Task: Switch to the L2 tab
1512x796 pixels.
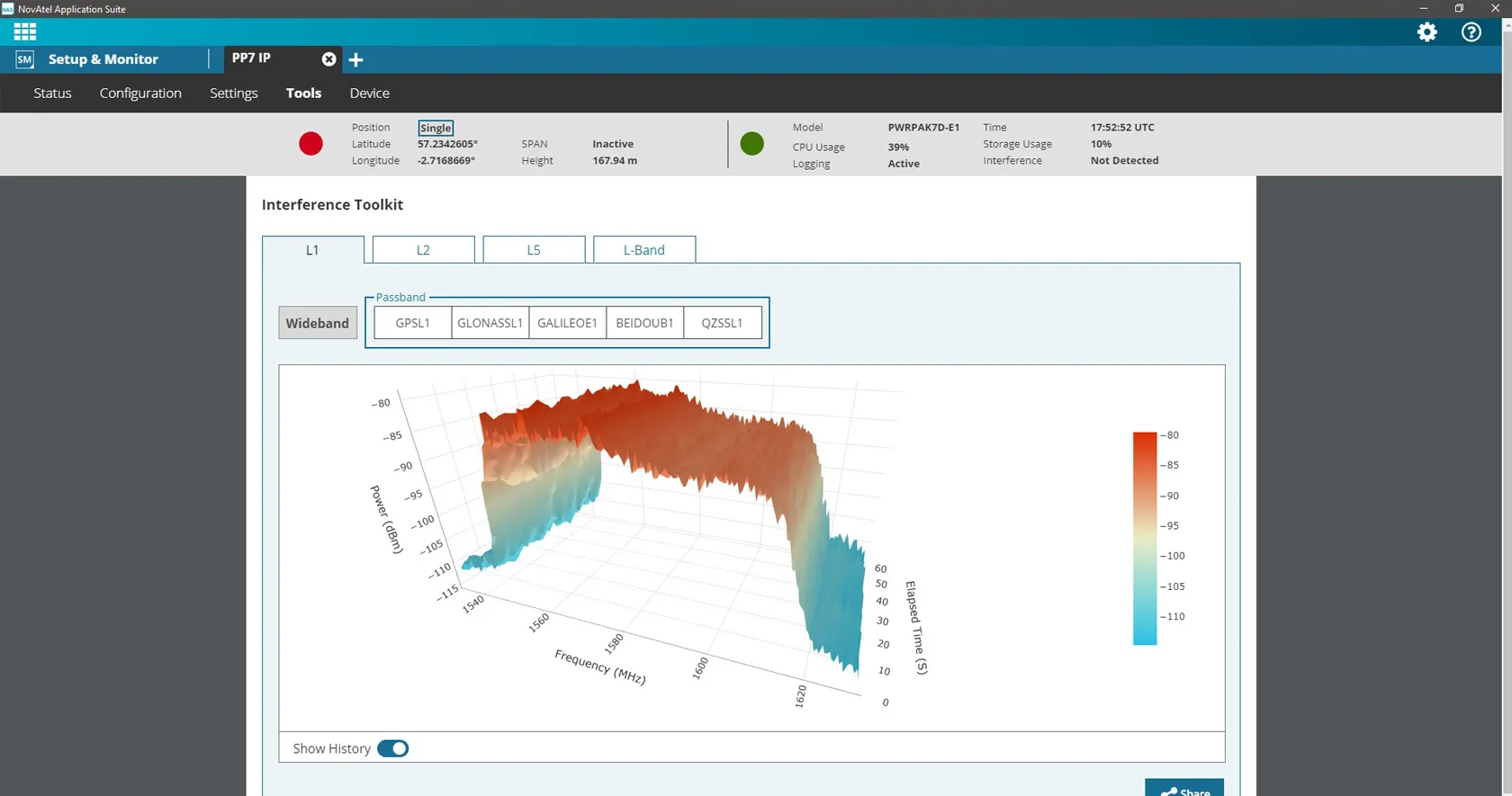Action: click(x=423, y=250)
